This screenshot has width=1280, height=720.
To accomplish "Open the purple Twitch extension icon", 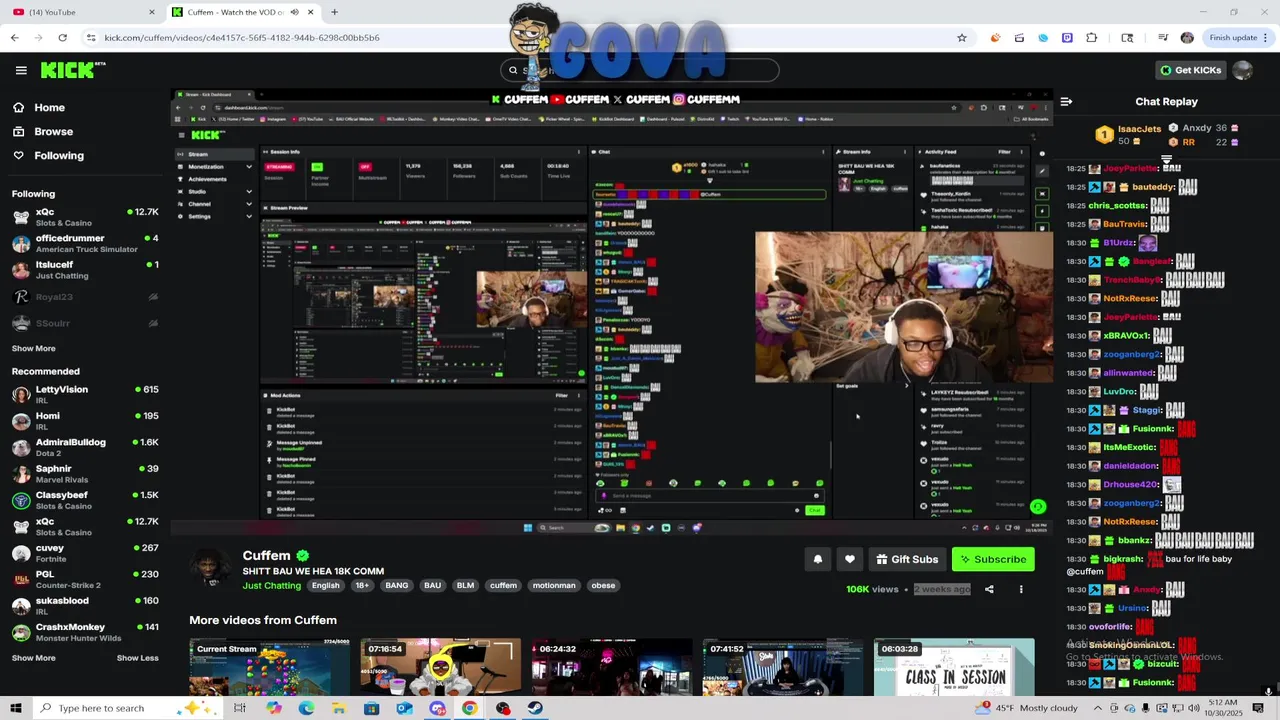I will point(1067,38).
